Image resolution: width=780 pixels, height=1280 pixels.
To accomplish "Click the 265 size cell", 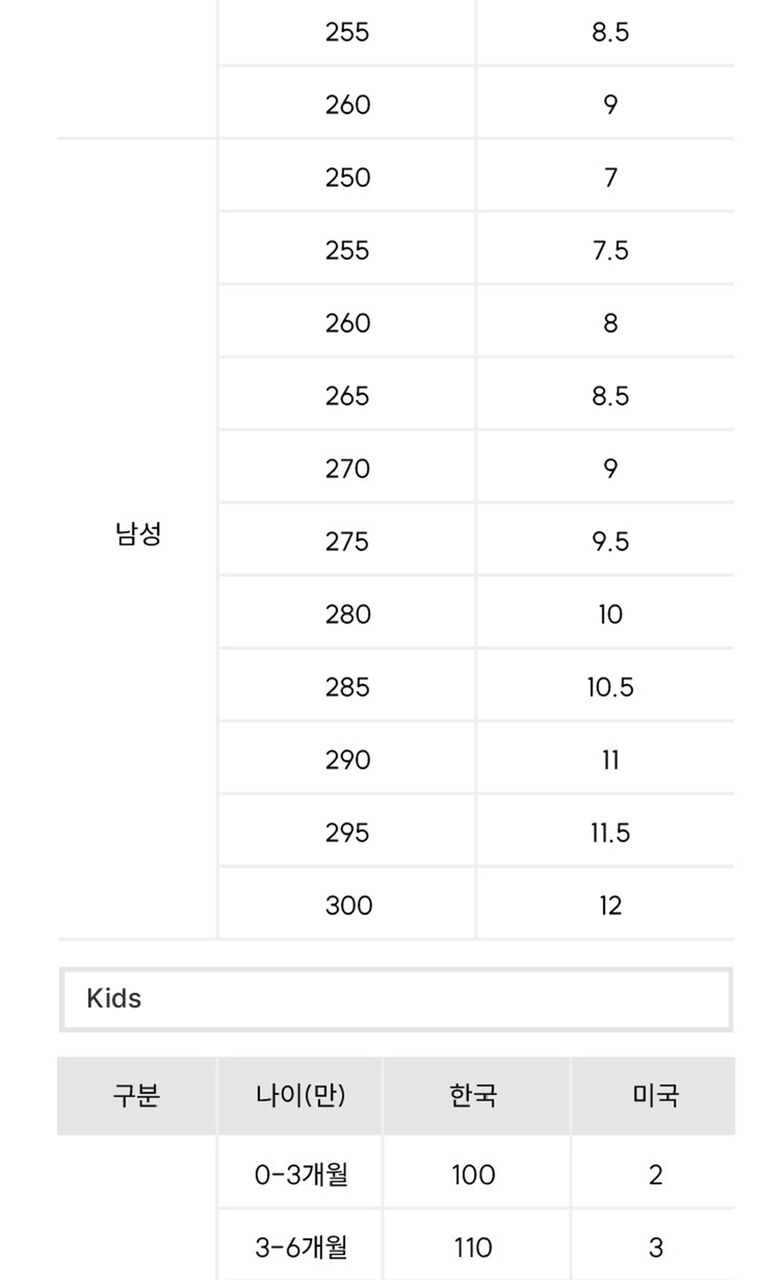I will [347, 396].
